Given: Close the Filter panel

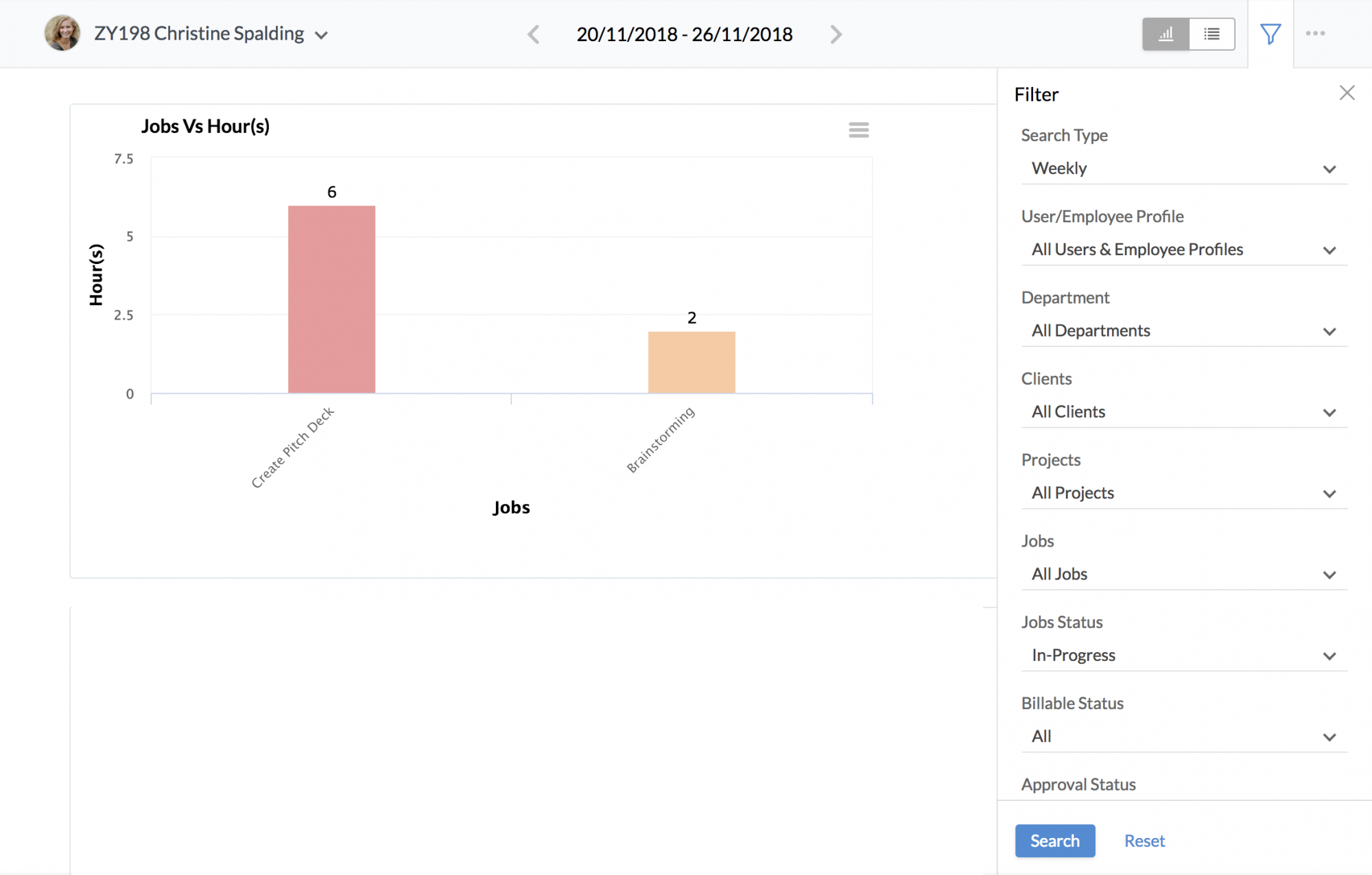Looking at the screenshot, I should (x=1347, y=93).
